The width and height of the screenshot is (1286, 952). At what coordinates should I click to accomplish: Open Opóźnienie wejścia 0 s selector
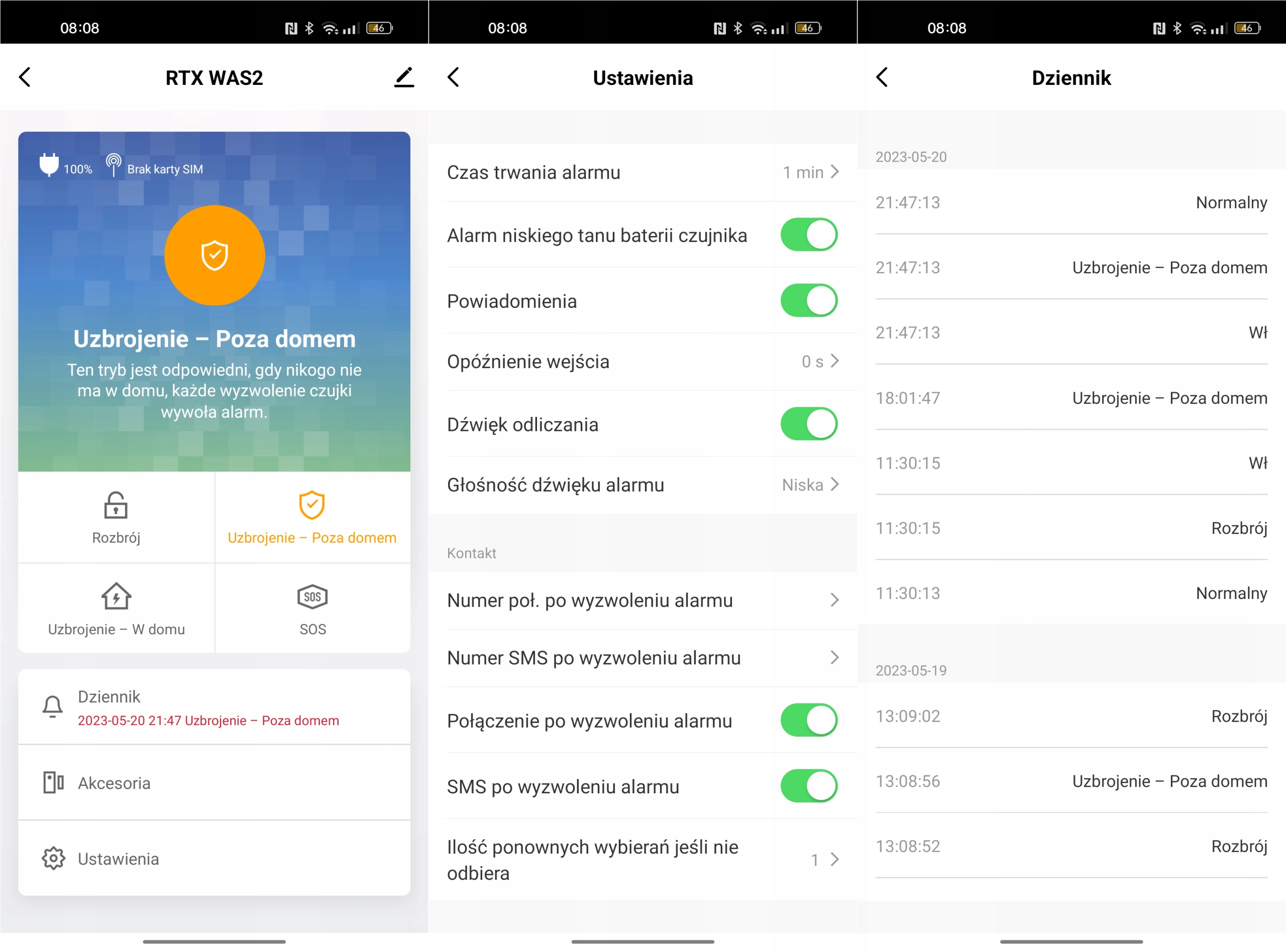coord(642,362)
